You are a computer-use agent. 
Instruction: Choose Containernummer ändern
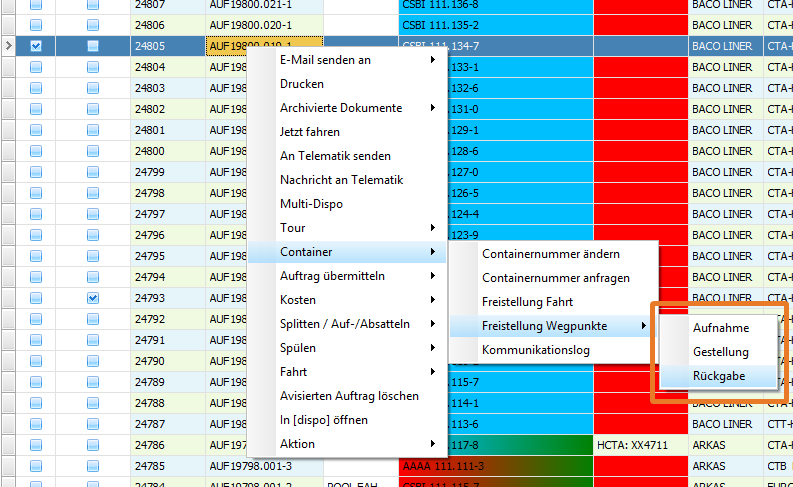pyautogui.click(x=551, y=254)
